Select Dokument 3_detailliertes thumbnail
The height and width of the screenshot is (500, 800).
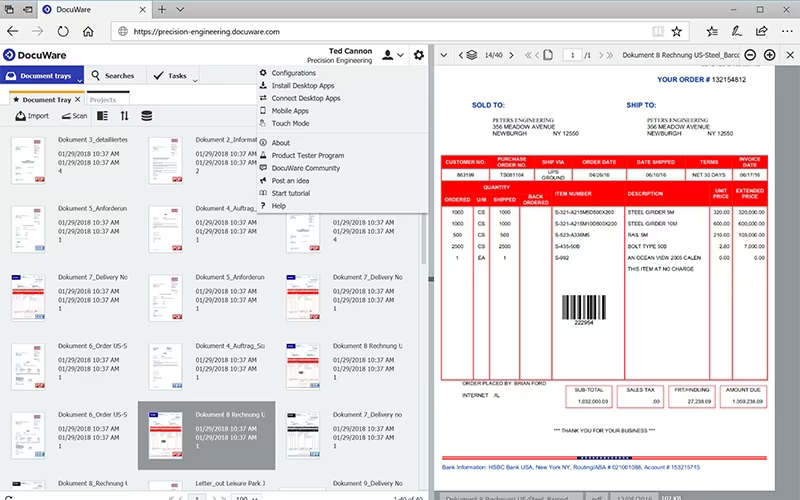(x=28, y=160)
